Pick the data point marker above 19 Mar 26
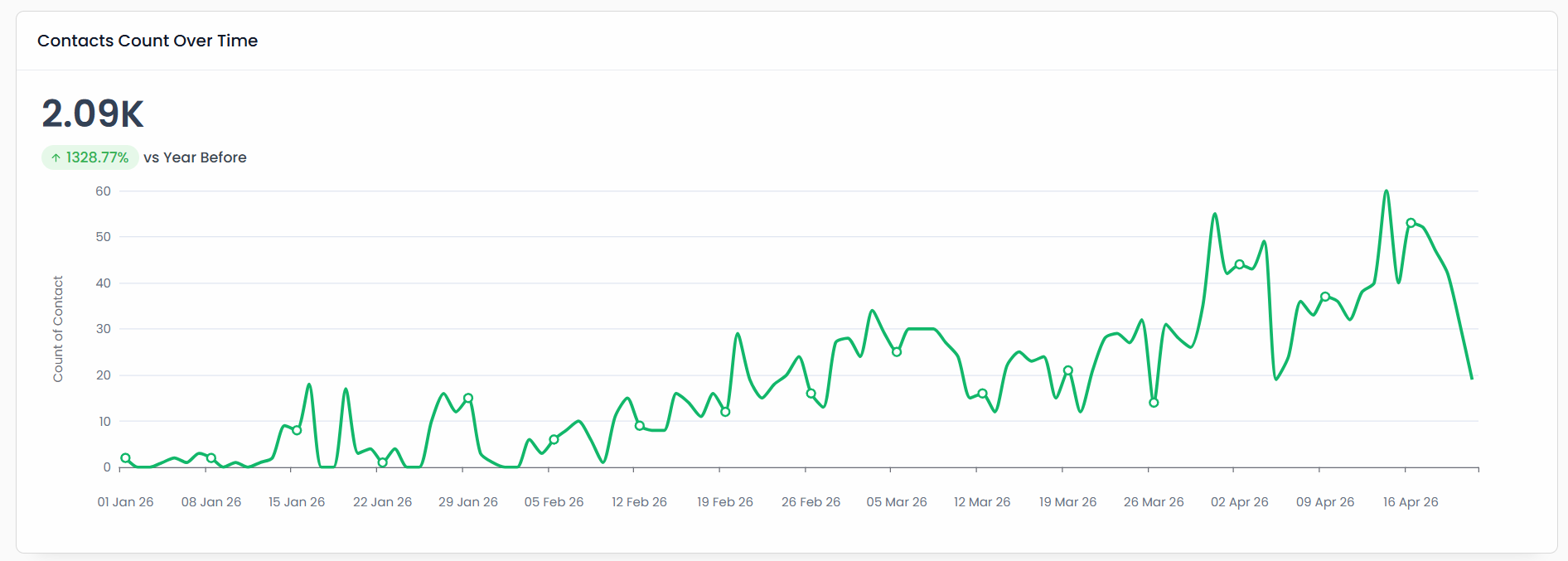The height and width of the screenshot is (561, 1568). [1068, 370]
